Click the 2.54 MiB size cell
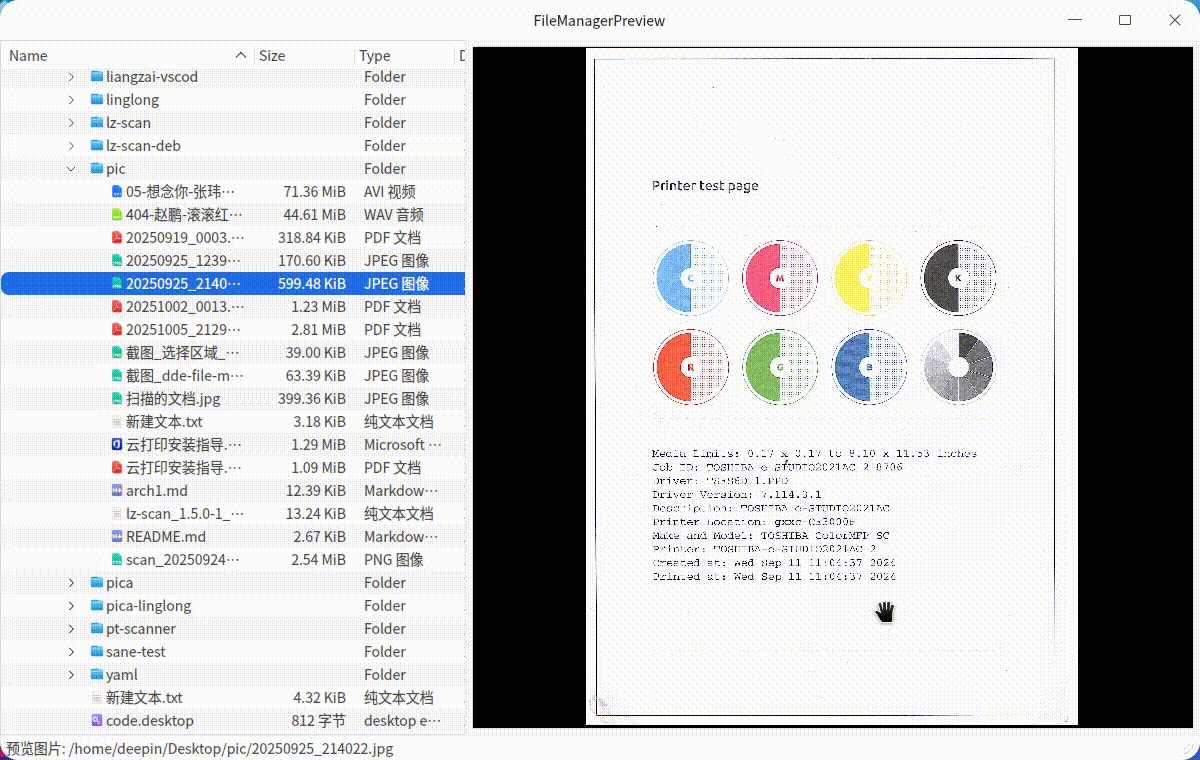 pos(318,560)
